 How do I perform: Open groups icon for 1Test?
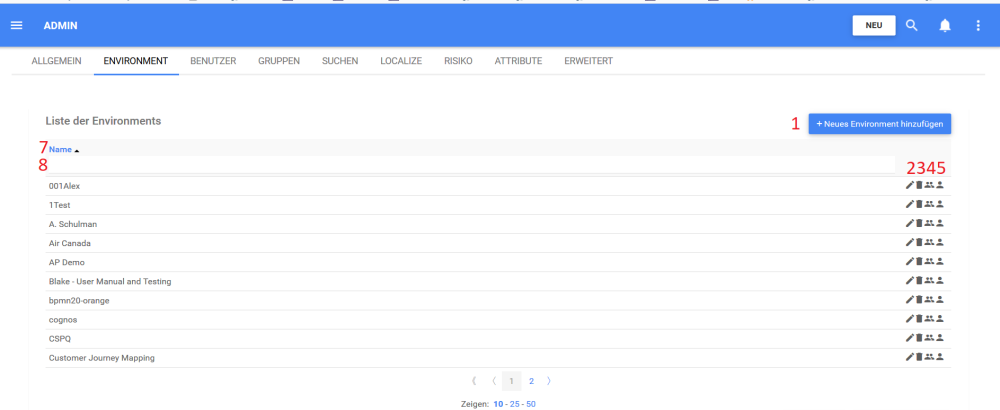(929, 204)
